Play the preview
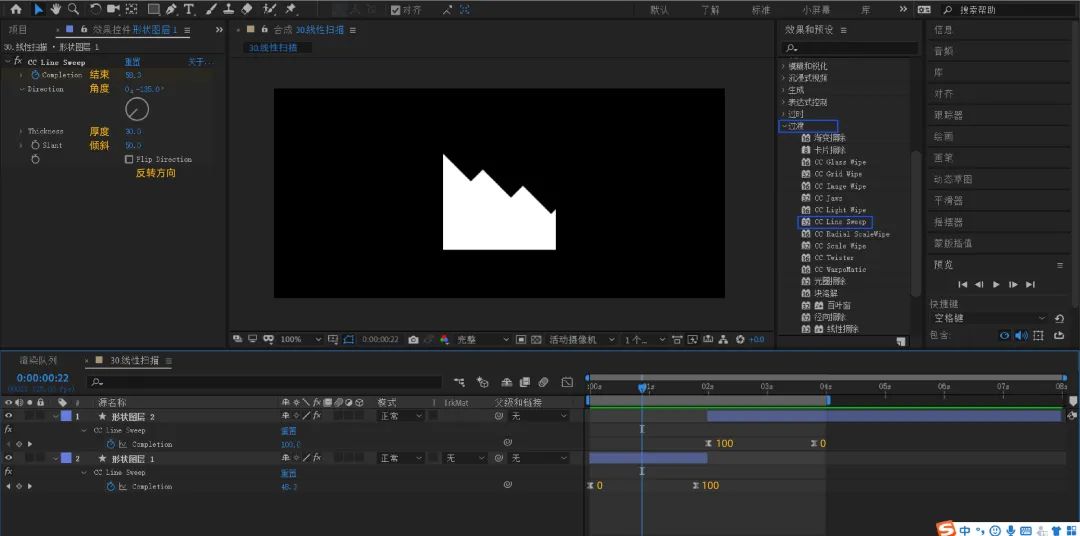1080x536 pixels. pyautogui.click(x=996, y=285)
